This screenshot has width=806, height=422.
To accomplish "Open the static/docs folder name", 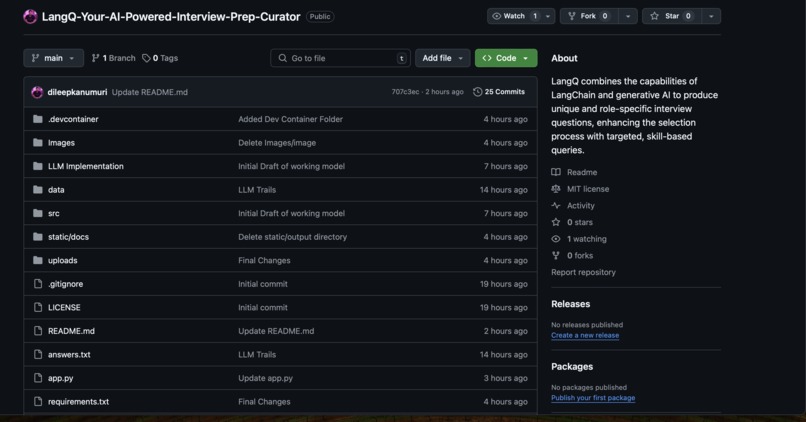I will [68, 236].
